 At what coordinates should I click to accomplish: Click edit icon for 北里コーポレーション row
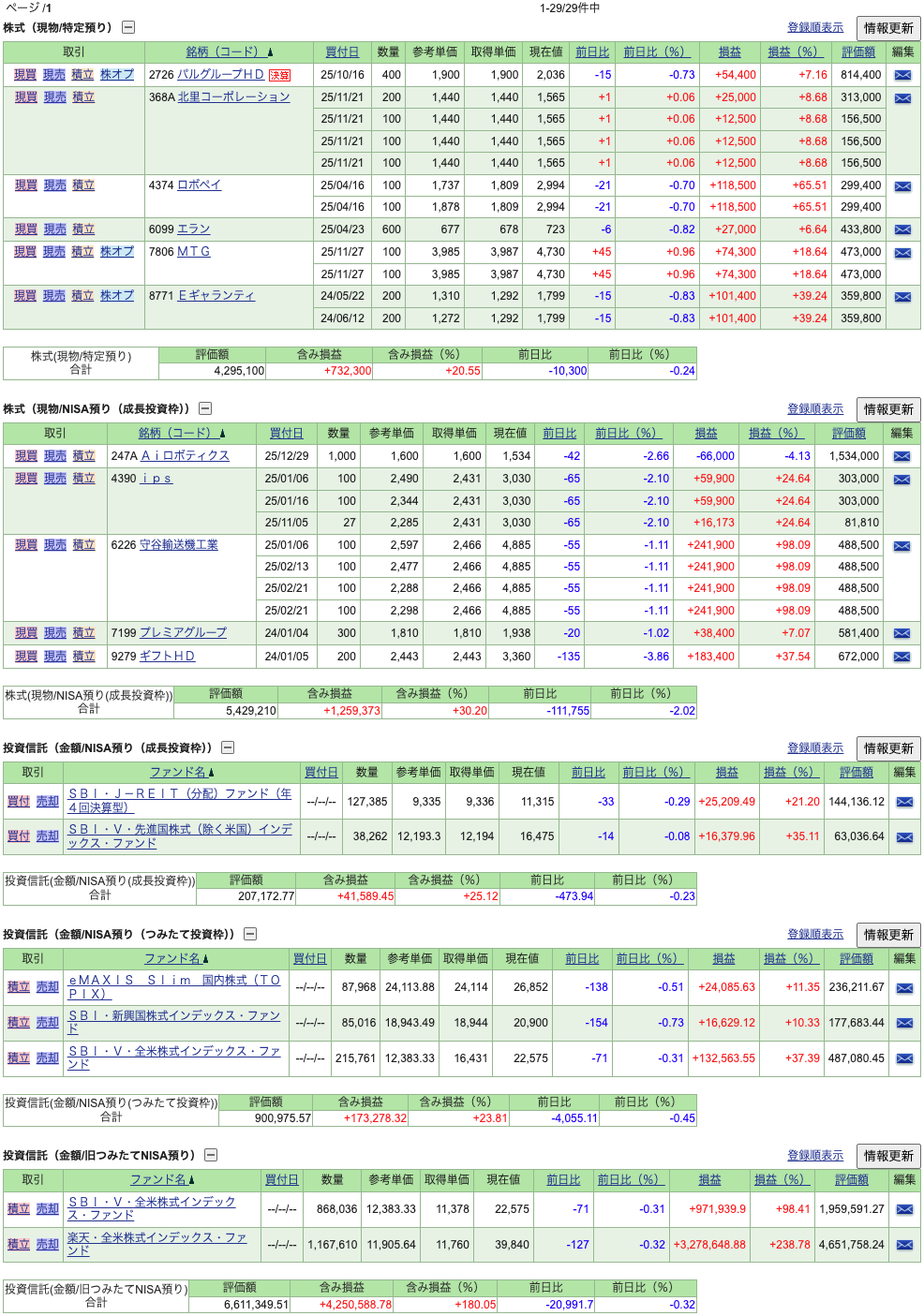[902, 98]
